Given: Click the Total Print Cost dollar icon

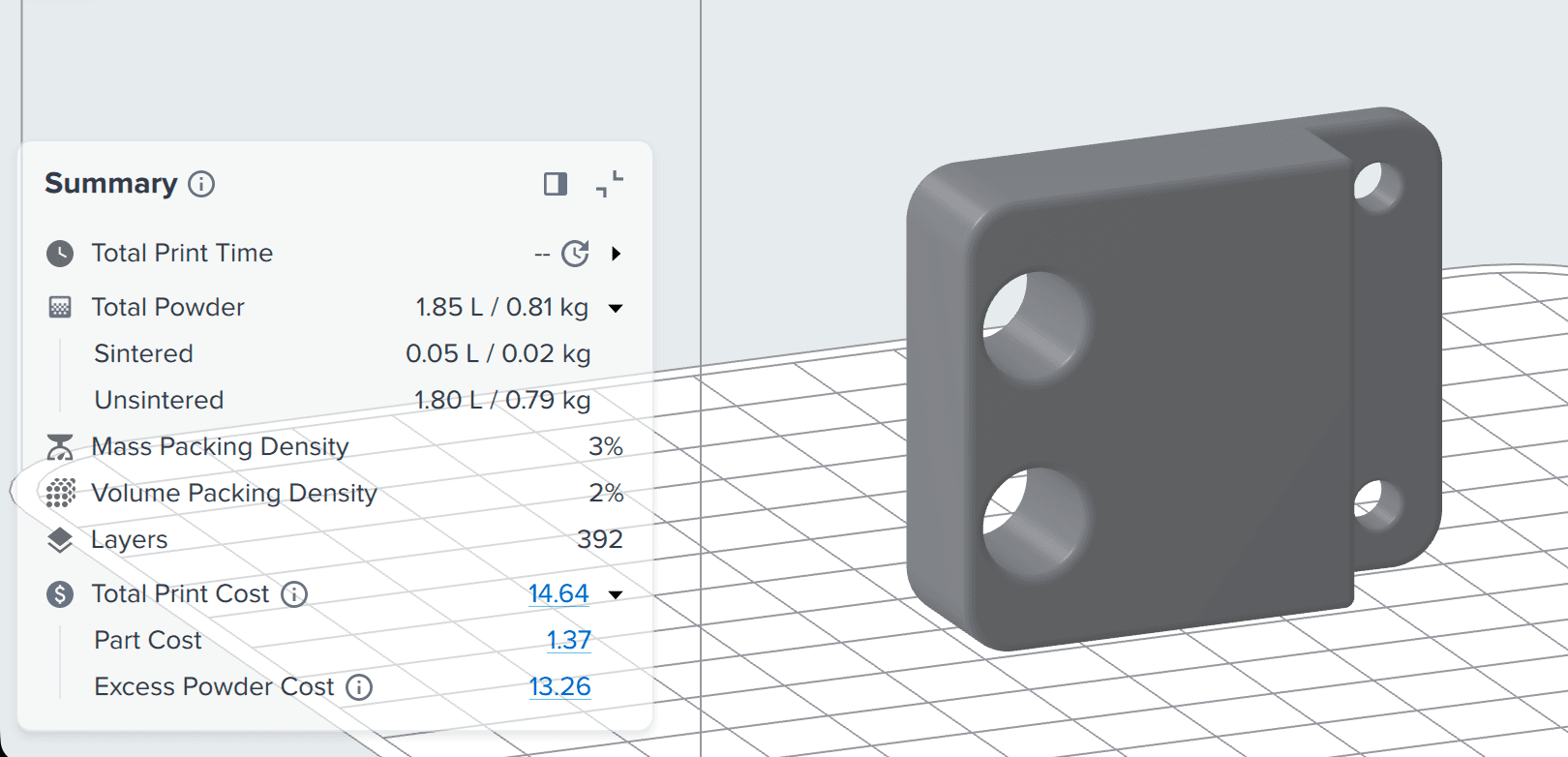Looking at the screenshot, I should click(x=60, y=594).
